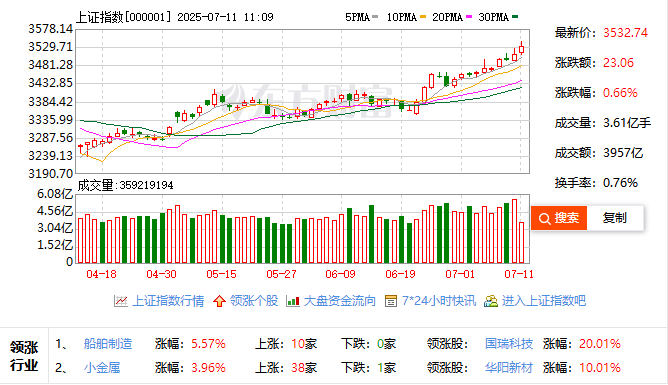Click the chart icon beside 上证指数行情

121,301
